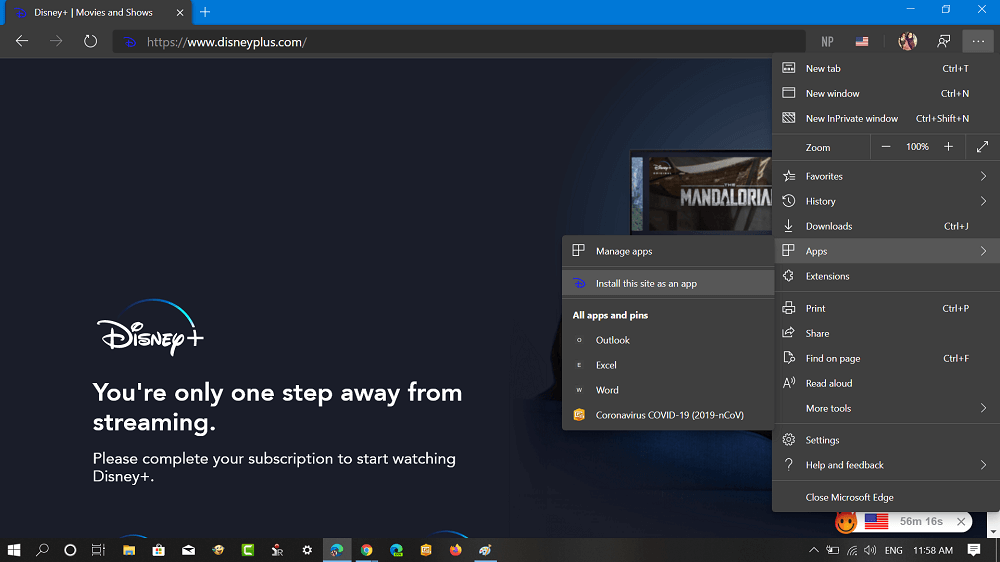Open taskbar search magnifier
The width and height of the screenshot is (1000, 562).
click(42, 550)
